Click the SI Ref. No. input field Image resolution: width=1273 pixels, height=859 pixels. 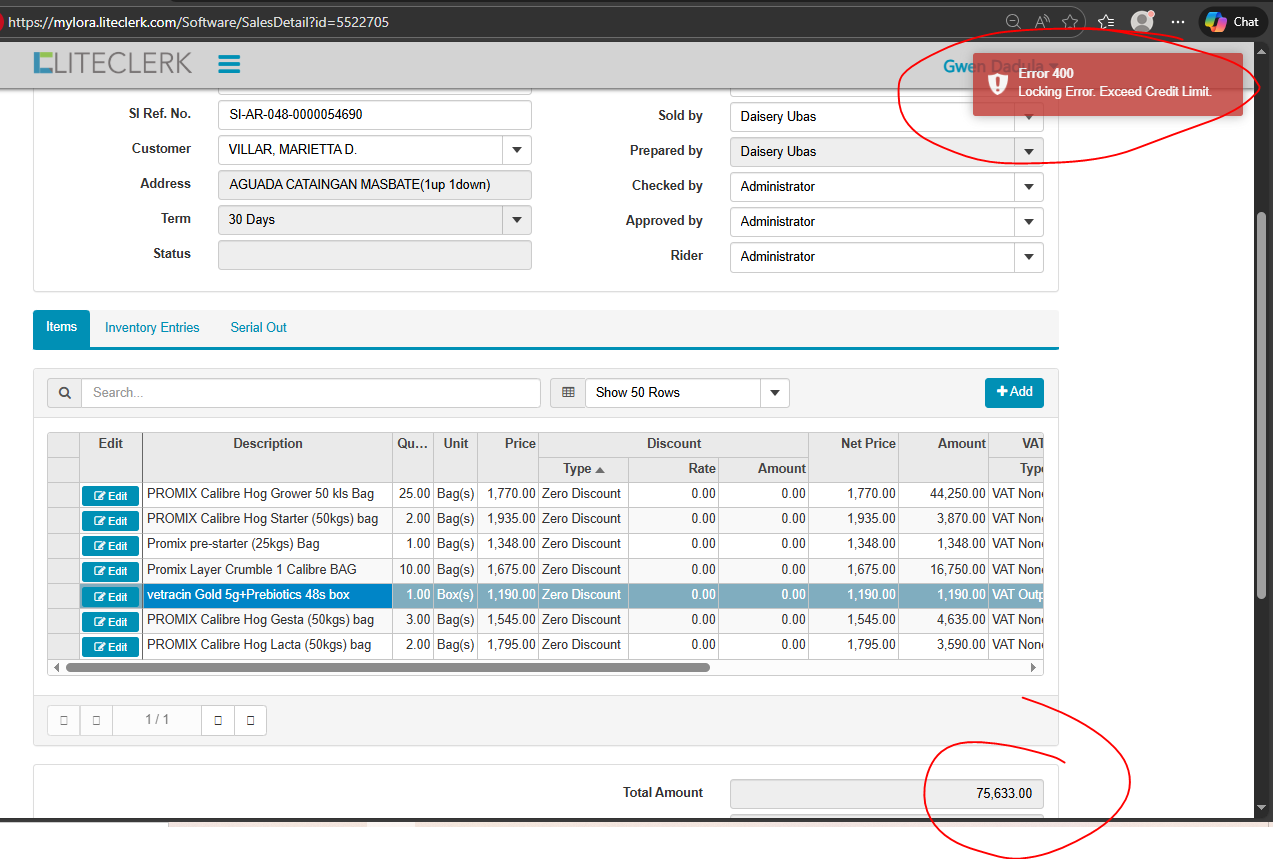tap(374, 115)
